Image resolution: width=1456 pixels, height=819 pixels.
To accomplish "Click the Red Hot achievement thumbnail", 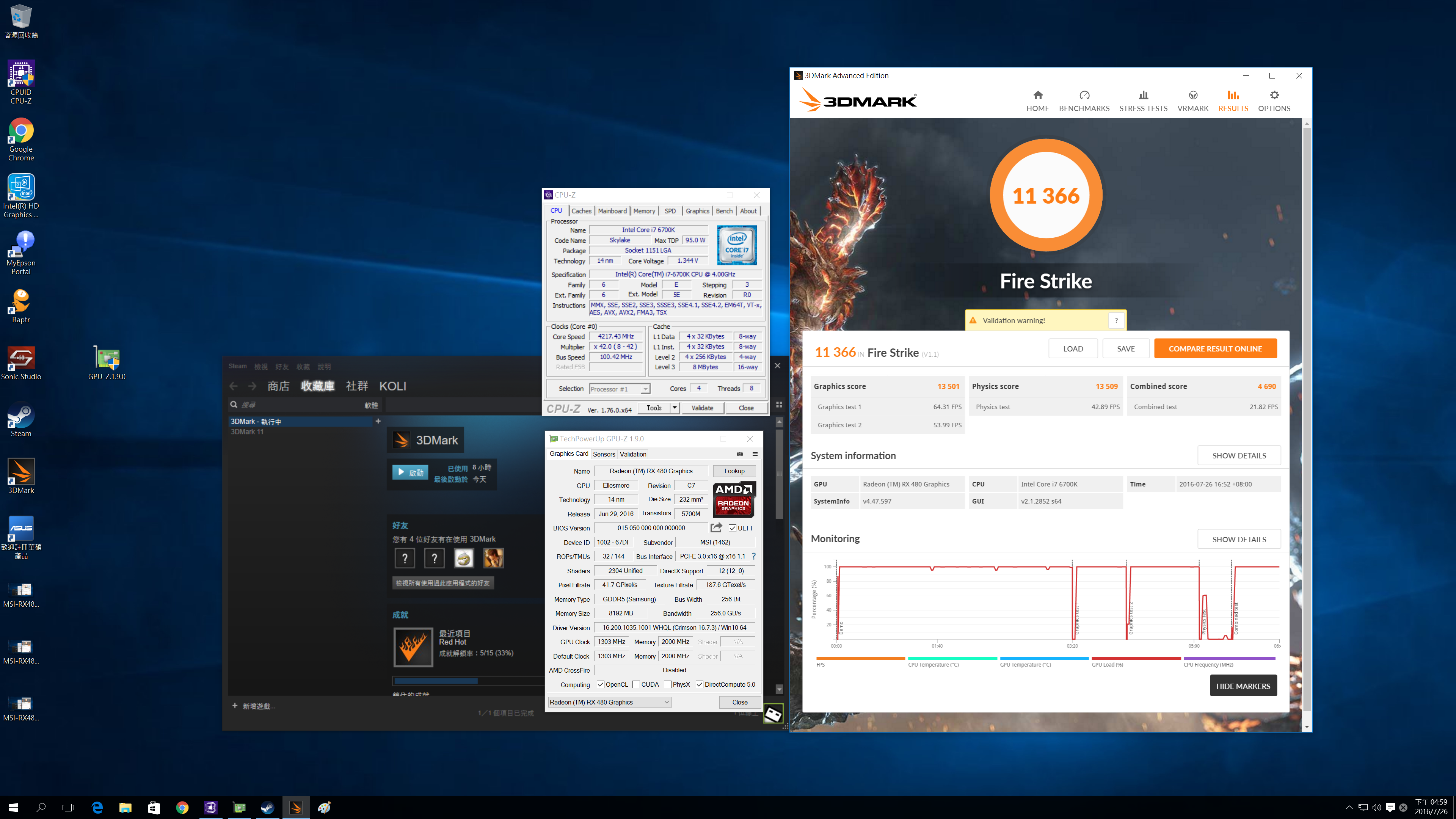I will tap(413, 647).
